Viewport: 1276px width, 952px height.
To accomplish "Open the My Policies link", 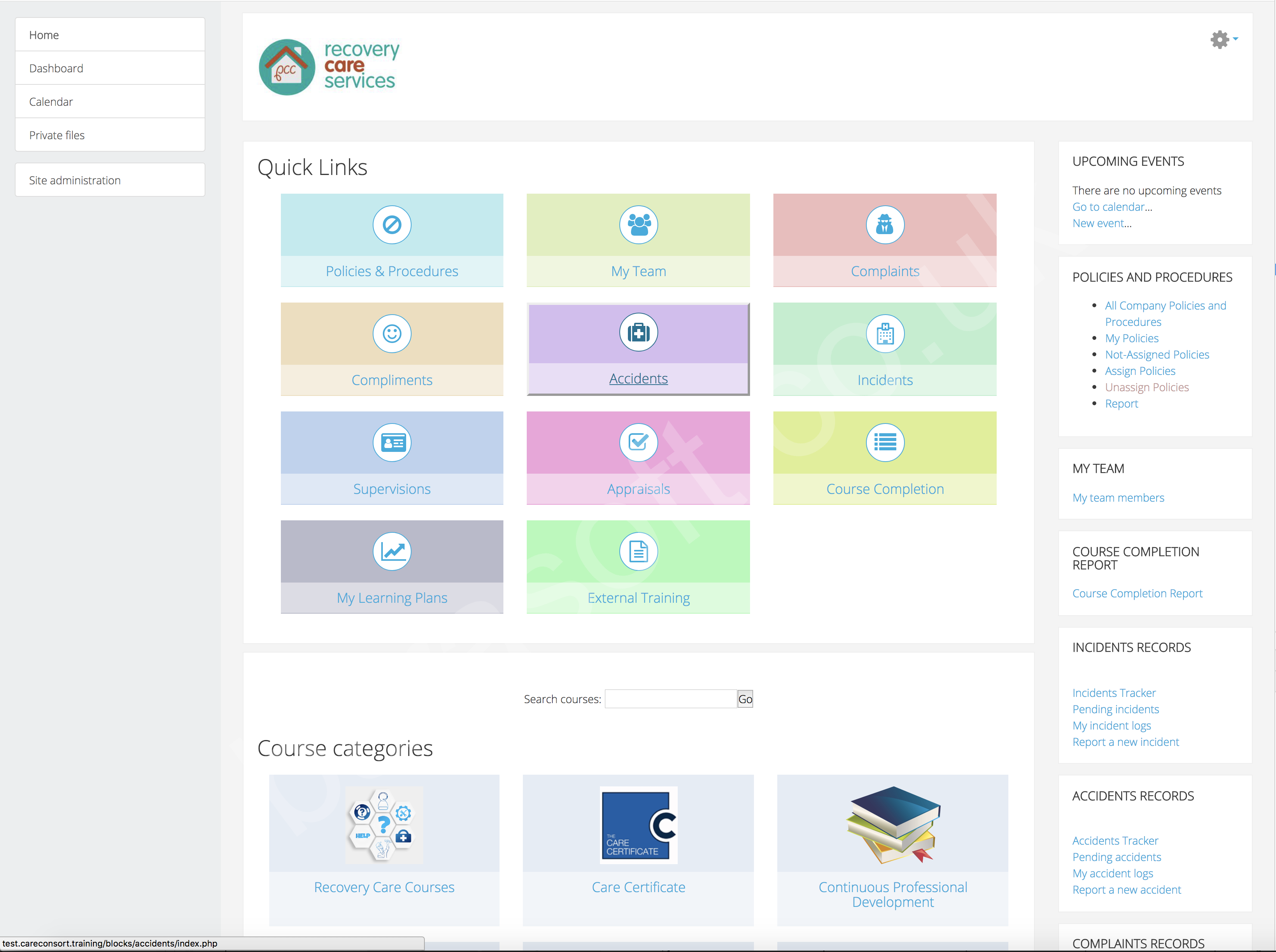I will pos(1131,338).
